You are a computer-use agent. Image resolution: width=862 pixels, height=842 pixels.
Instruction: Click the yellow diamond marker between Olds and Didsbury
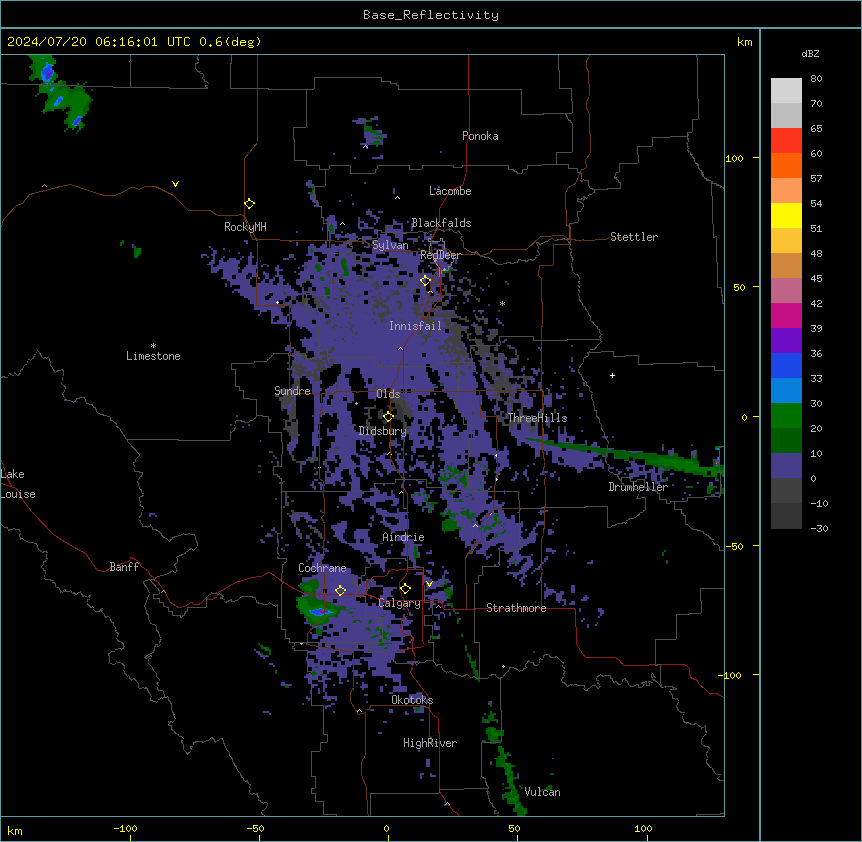click(388, 417)
